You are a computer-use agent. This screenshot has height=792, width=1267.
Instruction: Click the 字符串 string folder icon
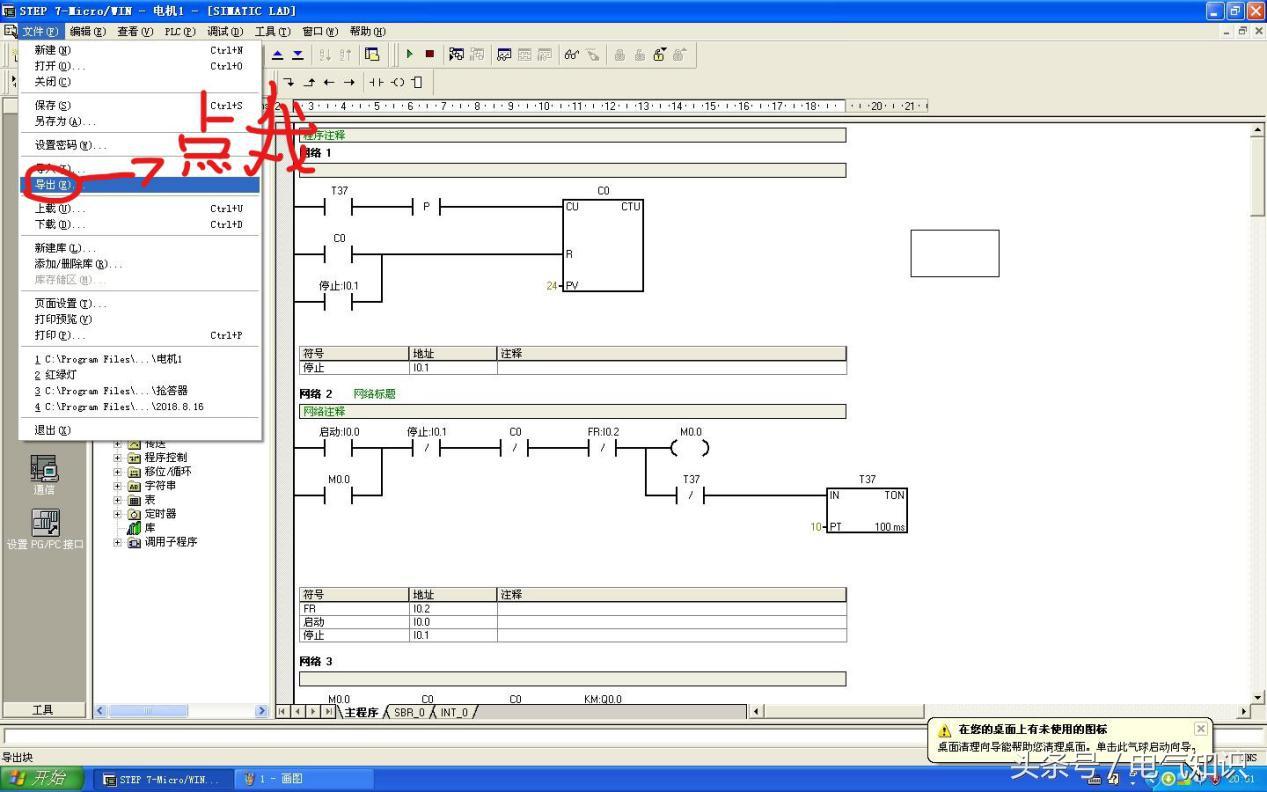click(x=134, y=486)
